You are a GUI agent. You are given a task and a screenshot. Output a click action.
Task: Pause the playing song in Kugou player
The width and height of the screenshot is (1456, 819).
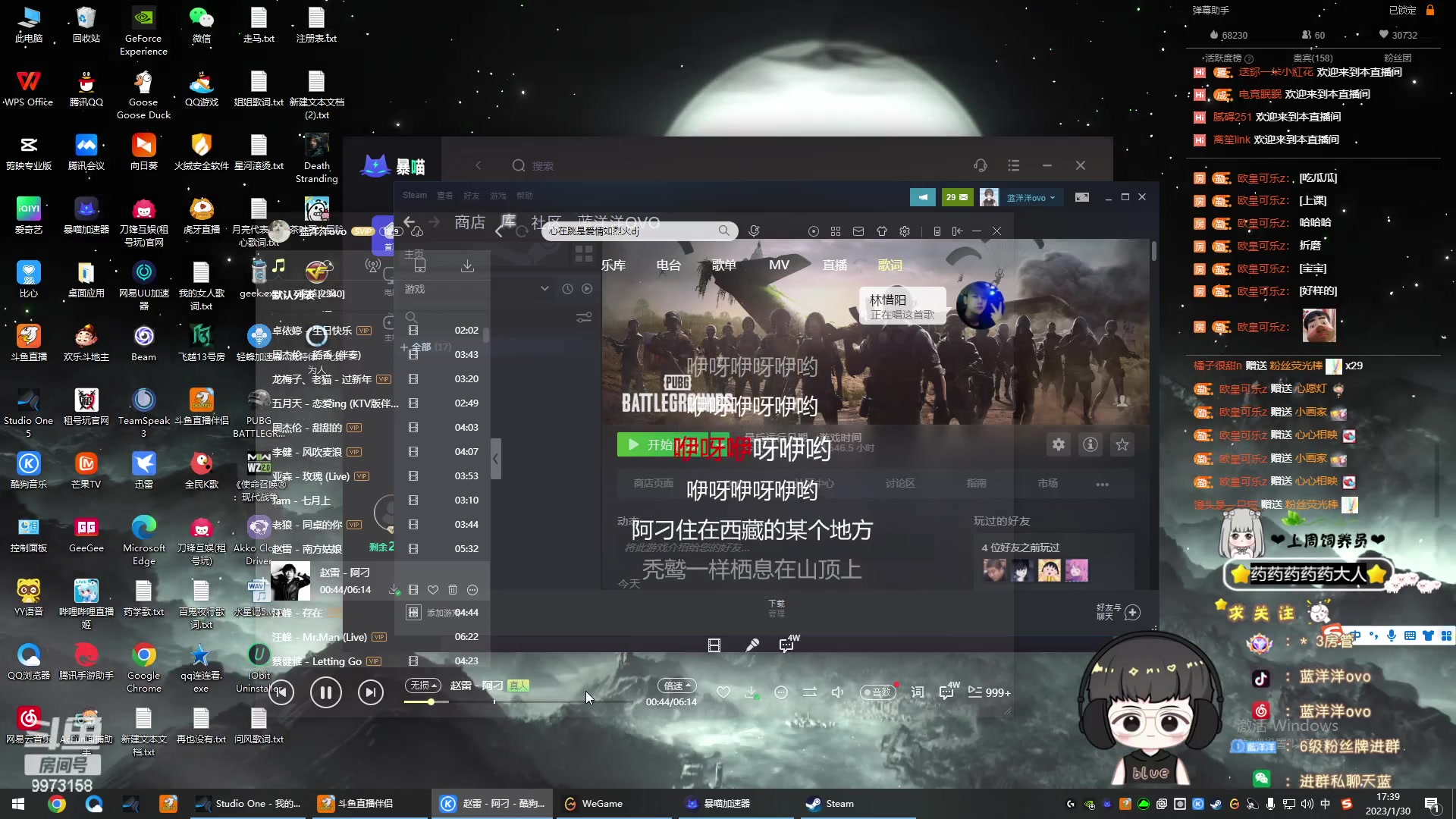326,692
